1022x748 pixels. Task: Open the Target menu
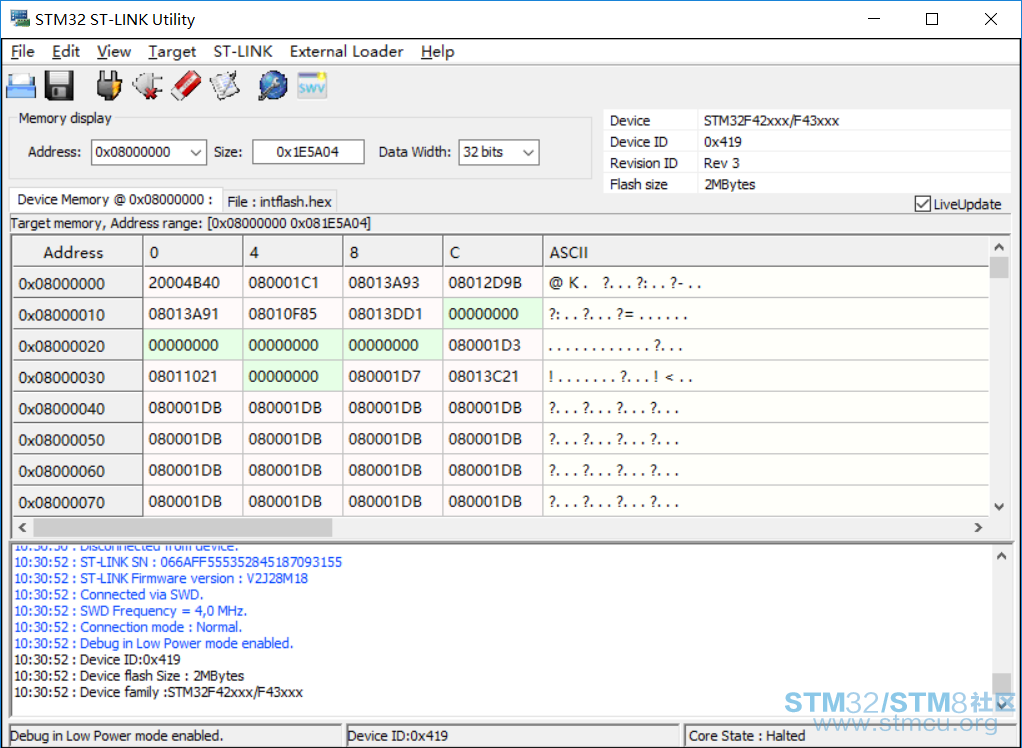pos(172,51)
